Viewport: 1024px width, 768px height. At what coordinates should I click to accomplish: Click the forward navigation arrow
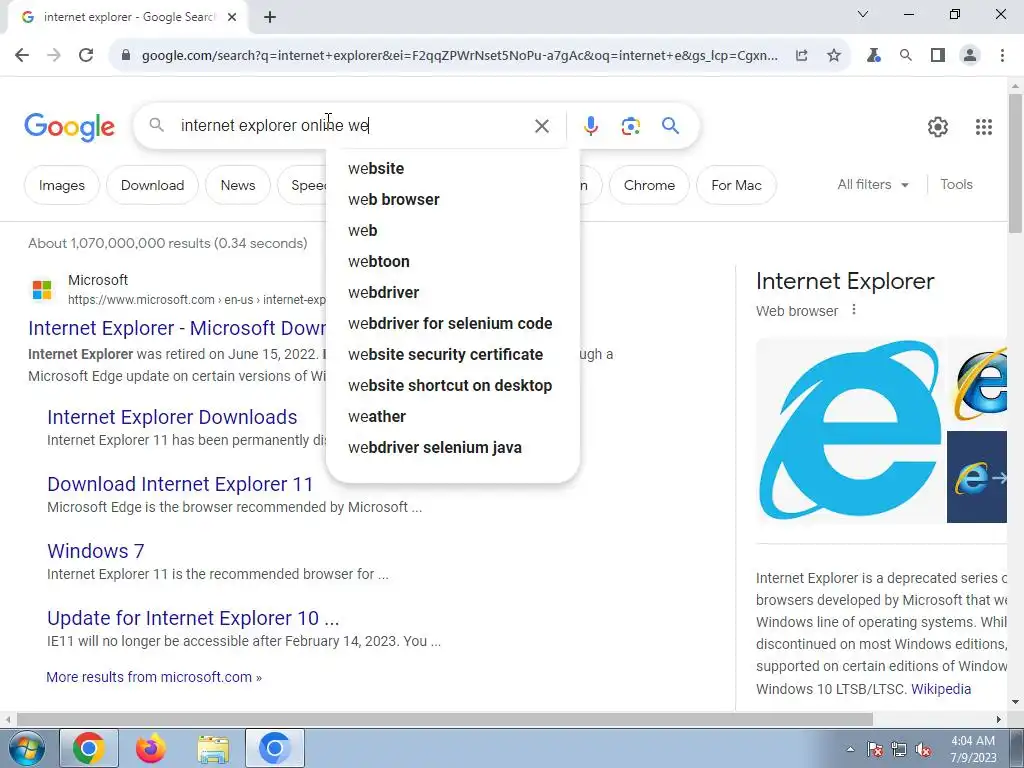[54, 55]
